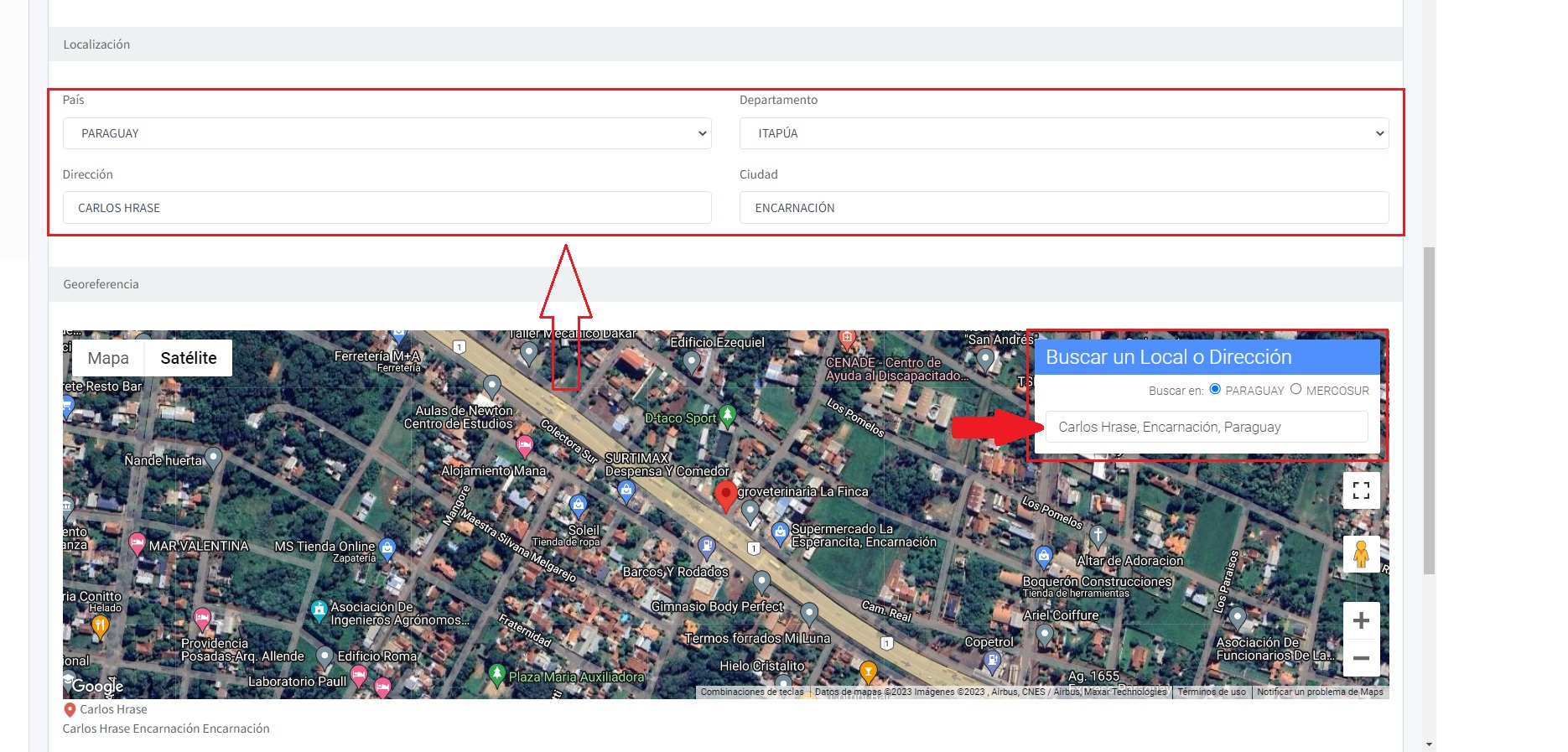Click the red location pin marker
1568x752 pixels.
(725, 495)
